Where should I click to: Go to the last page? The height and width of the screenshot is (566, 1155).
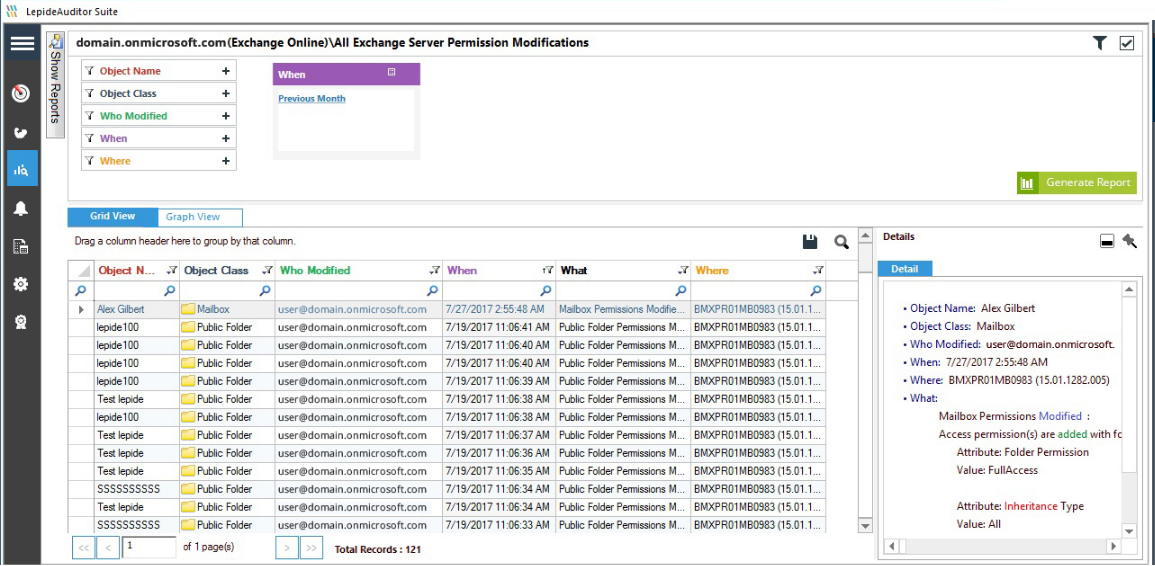(312, 548)
